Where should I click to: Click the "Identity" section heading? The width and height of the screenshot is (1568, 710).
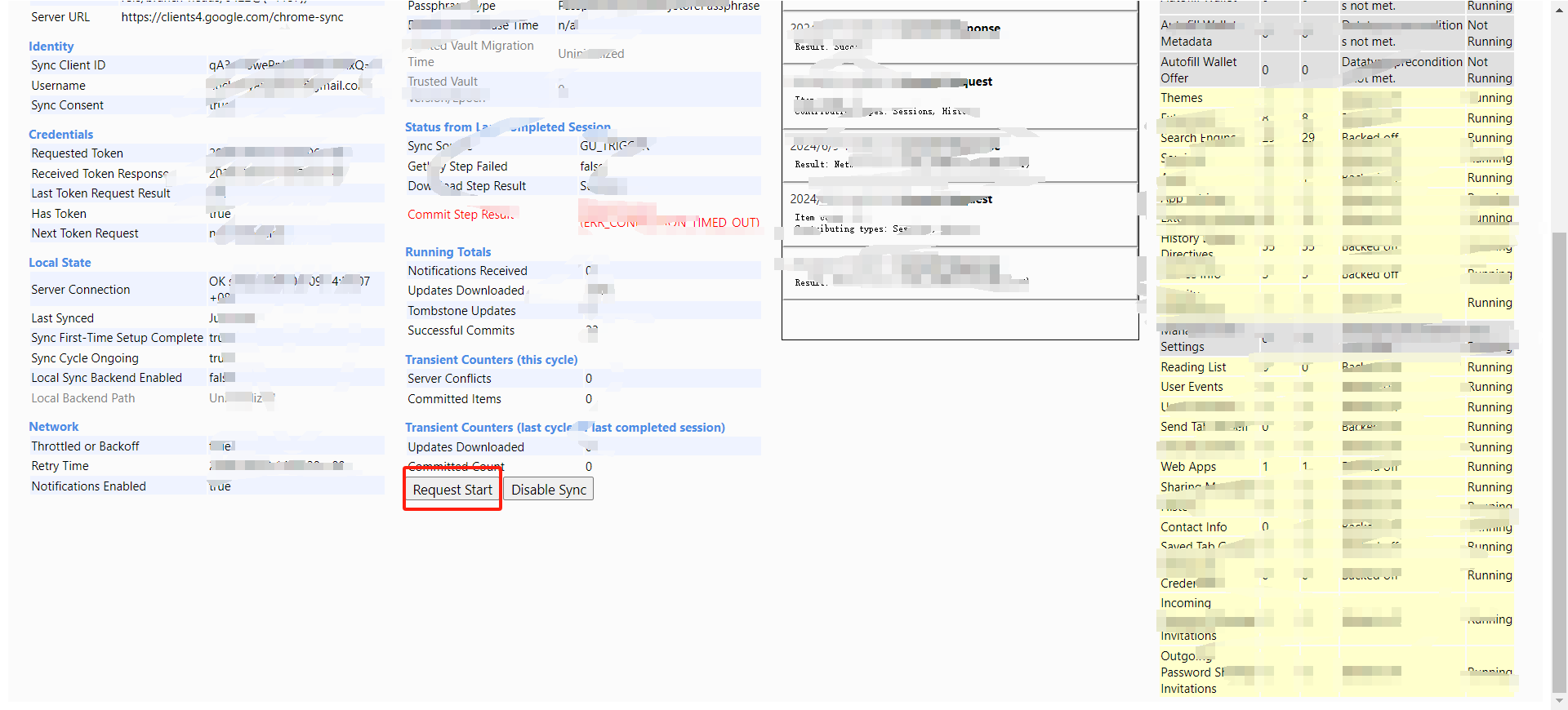tap(51, 47)
